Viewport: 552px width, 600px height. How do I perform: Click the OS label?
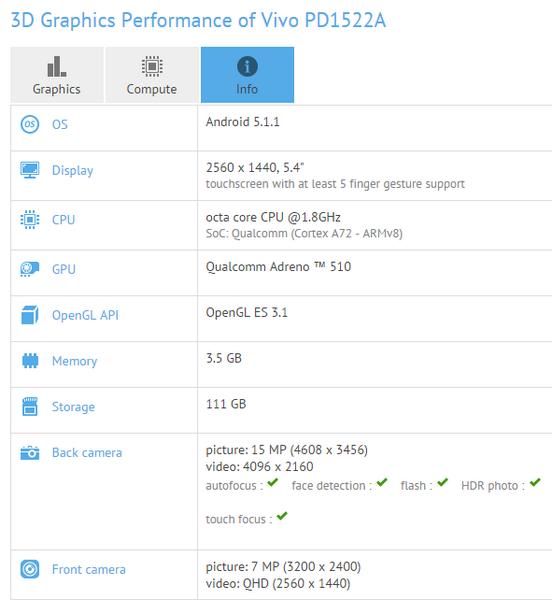(x=60, y=124)
